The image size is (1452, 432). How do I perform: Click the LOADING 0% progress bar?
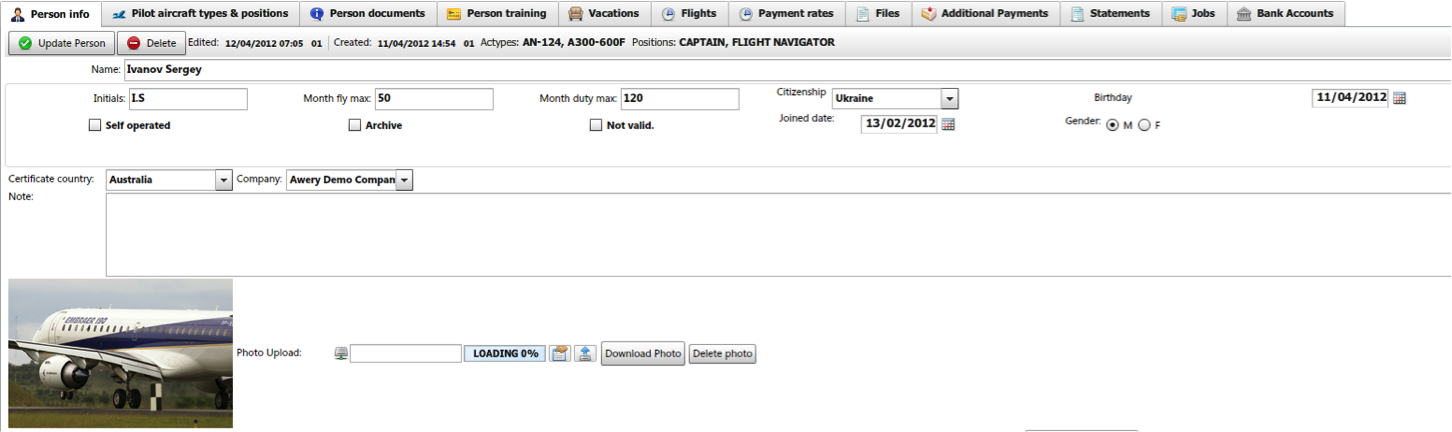tap(505, 354)
